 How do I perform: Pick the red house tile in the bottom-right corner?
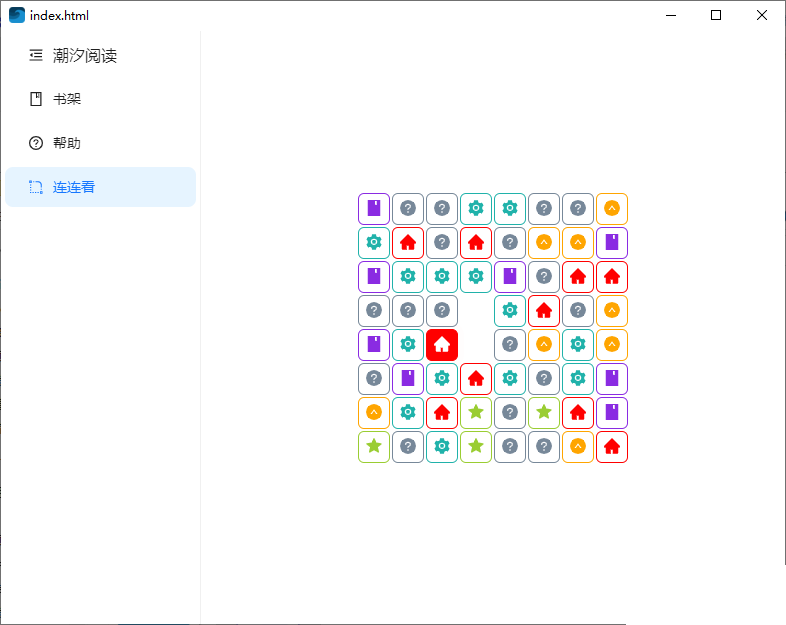(612, 447)
